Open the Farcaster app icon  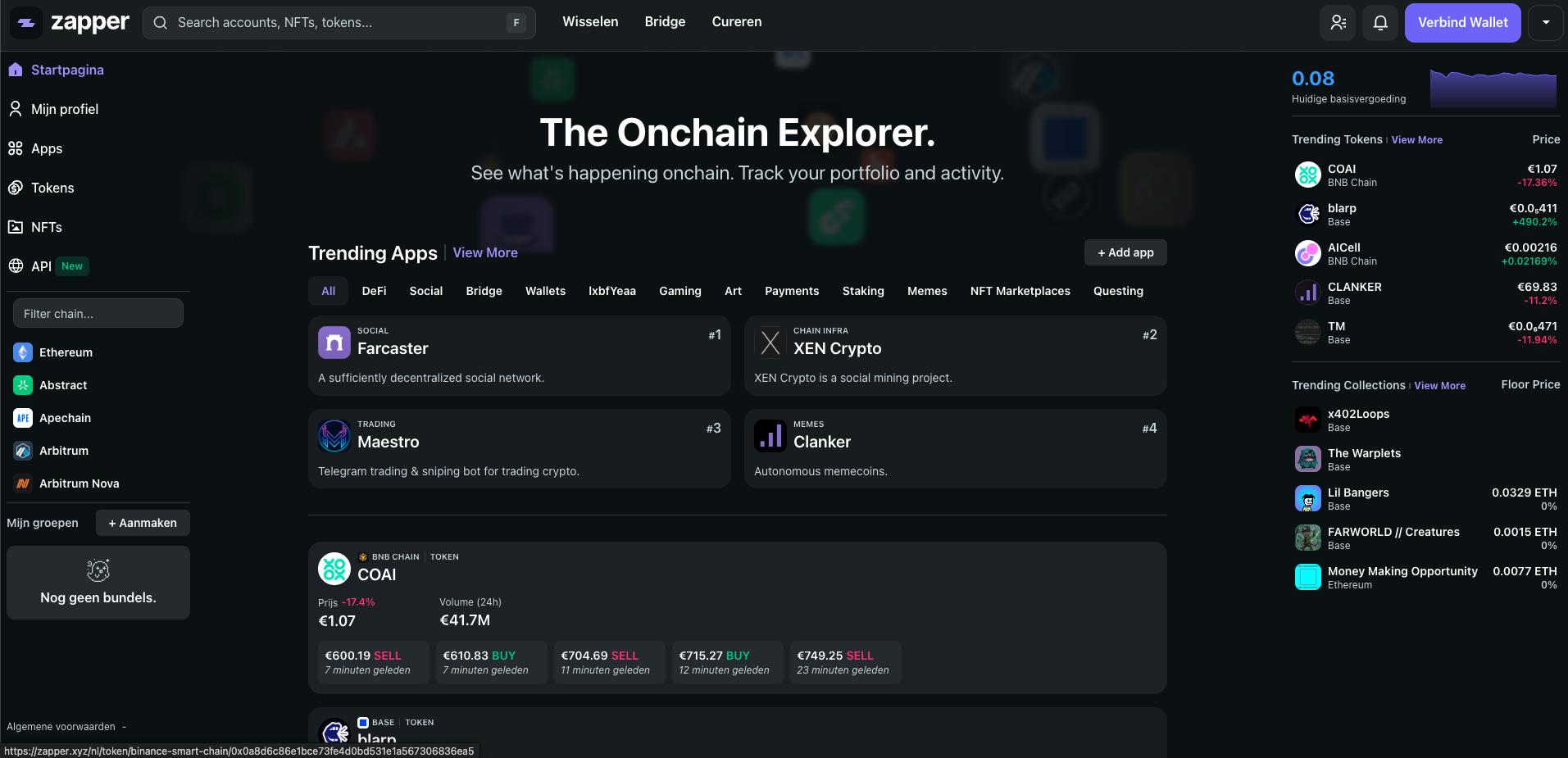point(334,343)
